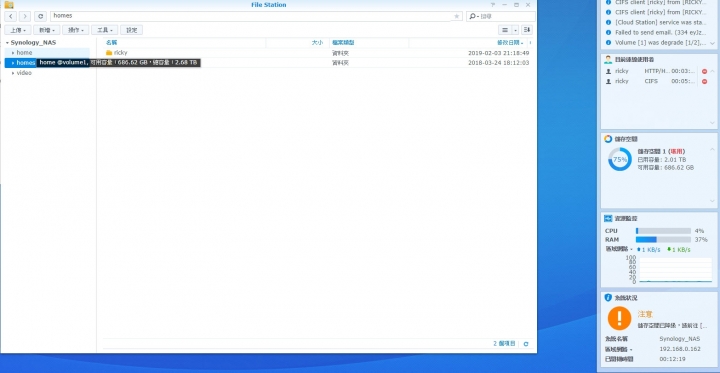Click the storage widget ring icon
This screenshot has width=720, height=373.
pos(608,139)
